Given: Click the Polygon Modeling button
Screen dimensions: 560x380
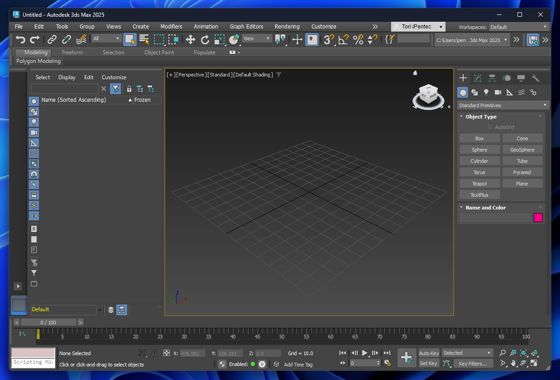Looking at the screenshot, I should (38, 61).
